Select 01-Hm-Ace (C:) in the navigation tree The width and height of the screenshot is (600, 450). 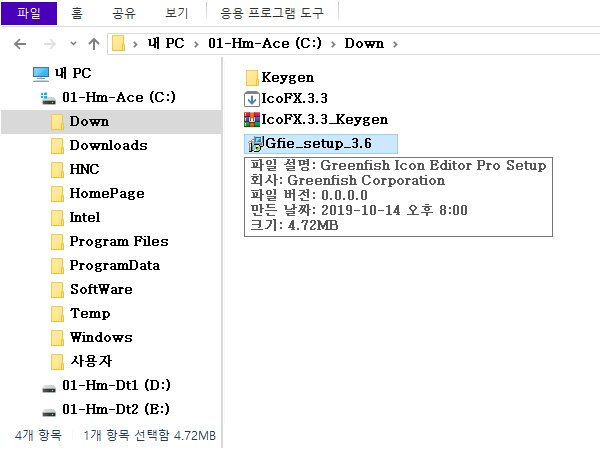(119, 97)
